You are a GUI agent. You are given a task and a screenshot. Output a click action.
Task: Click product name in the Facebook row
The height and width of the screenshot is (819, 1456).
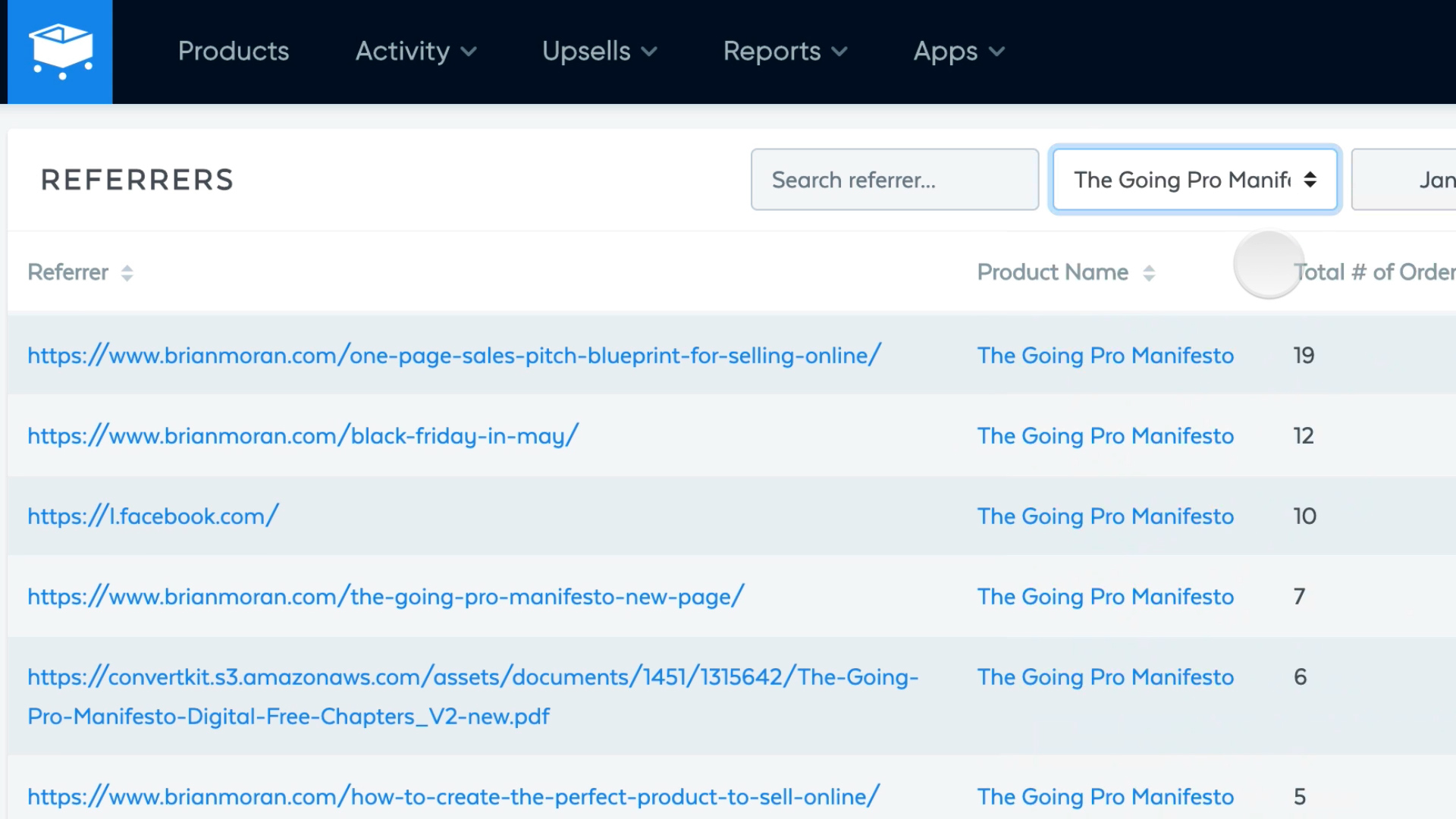(x=1105, y=516)
